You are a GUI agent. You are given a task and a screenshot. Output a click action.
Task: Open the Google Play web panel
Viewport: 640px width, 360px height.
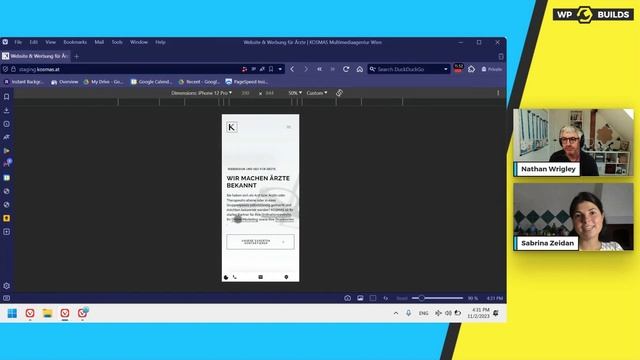[7, 151]
